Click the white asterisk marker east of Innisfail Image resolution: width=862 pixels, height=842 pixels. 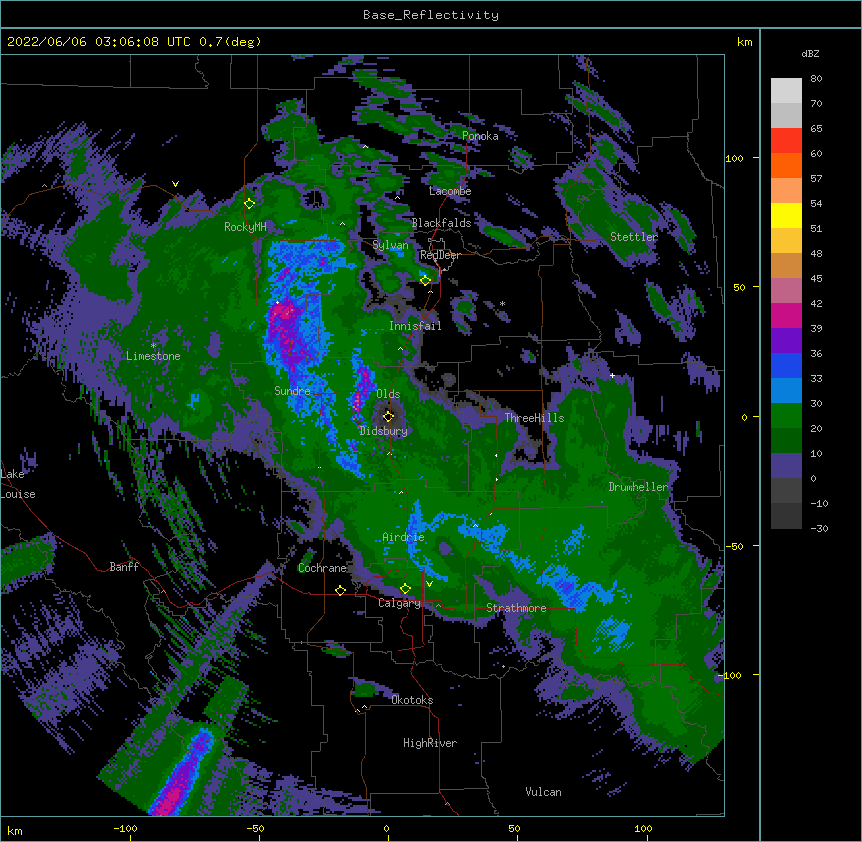tap(502, 303)
